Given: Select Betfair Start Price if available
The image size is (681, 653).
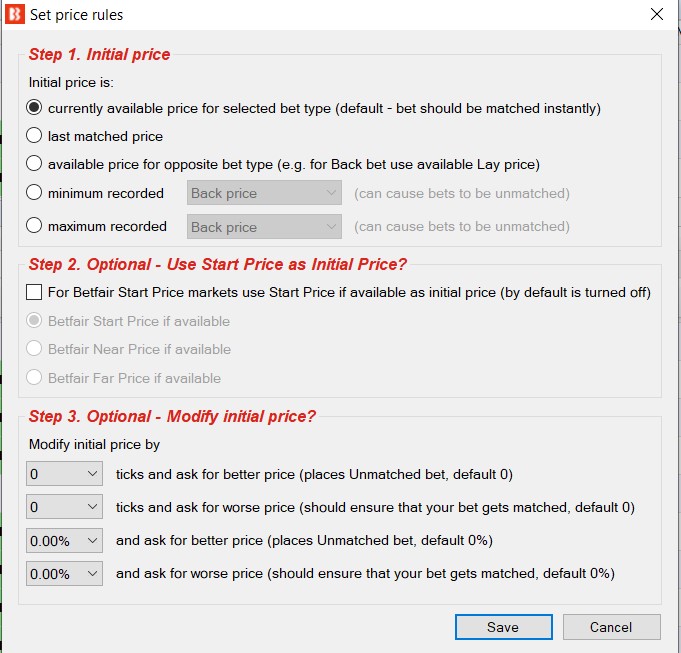Looking at the screenshot, I should 34,320.
